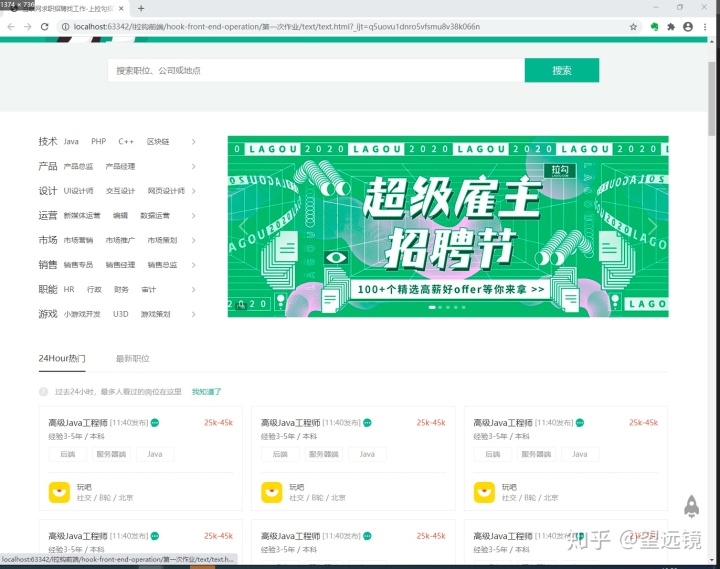Click green chat icon on third job card
Viewport: 720px width, 569px height.
pyautogui.click(x=580, y=423)
